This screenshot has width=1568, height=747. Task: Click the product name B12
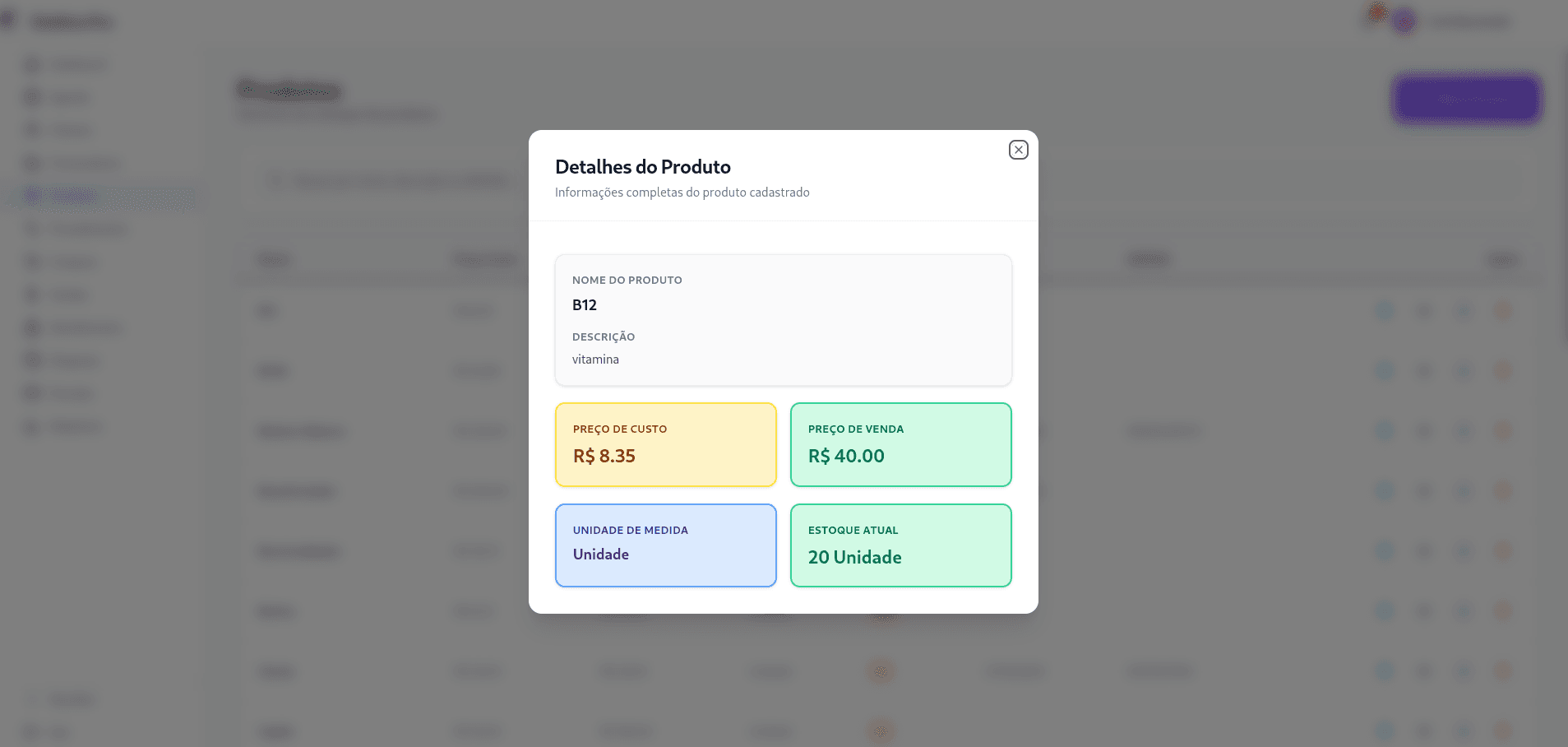pyautogui.click(x=585, y=305)
